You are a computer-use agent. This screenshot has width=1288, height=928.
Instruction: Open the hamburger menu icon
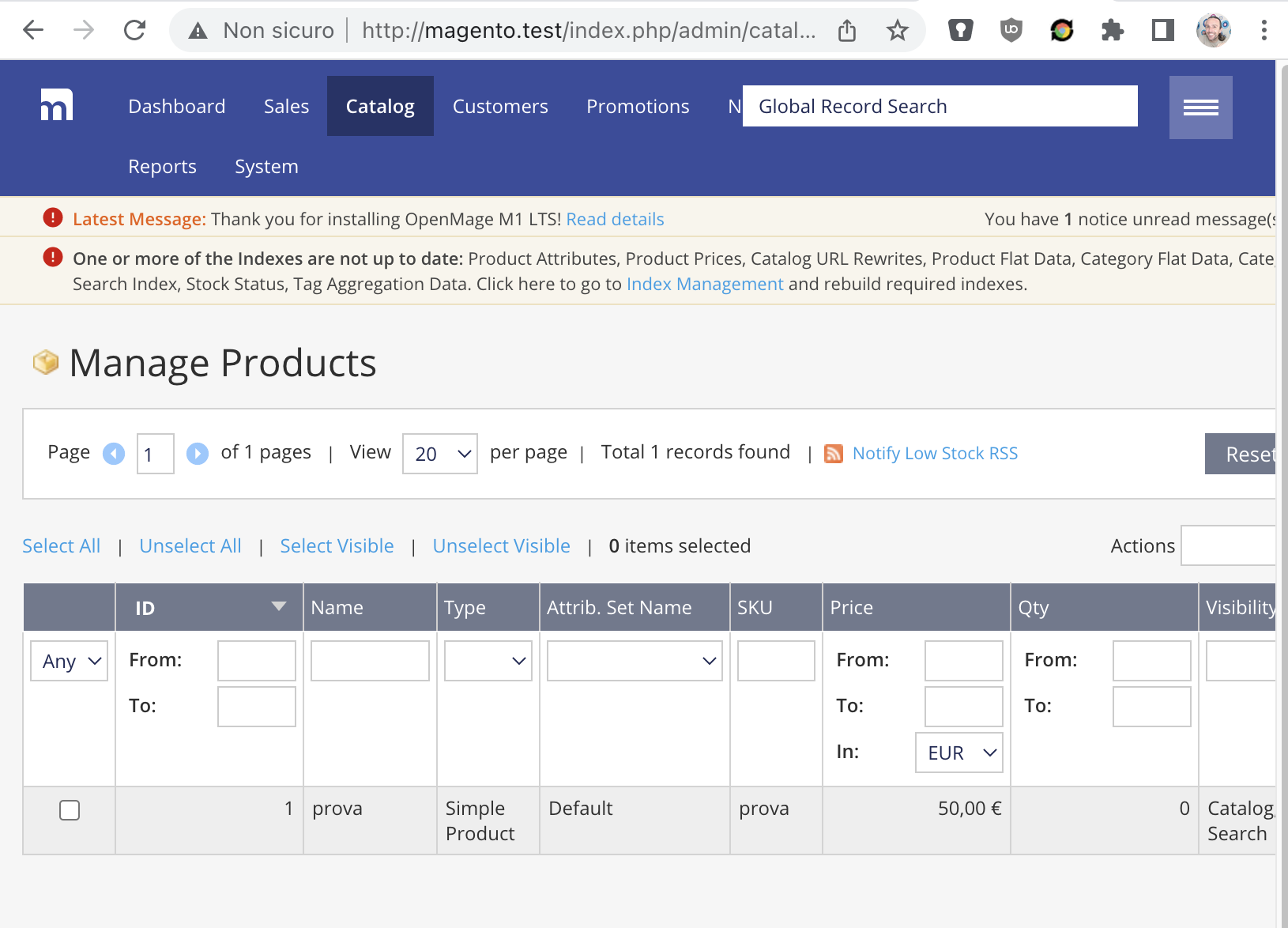[1200, 108]
